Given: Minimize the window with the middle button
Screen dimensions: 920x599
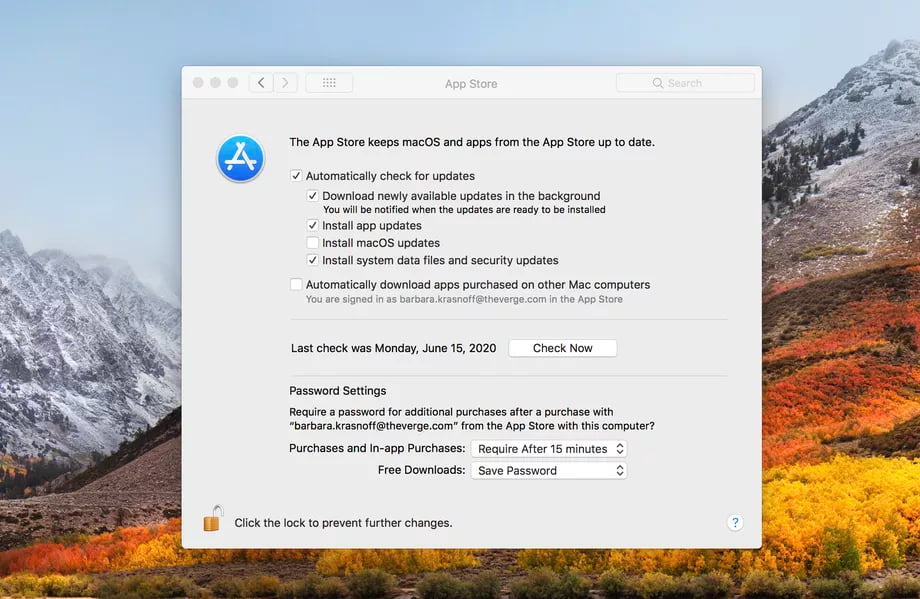Looking at the screenshot, I should (x=215, y=83).
